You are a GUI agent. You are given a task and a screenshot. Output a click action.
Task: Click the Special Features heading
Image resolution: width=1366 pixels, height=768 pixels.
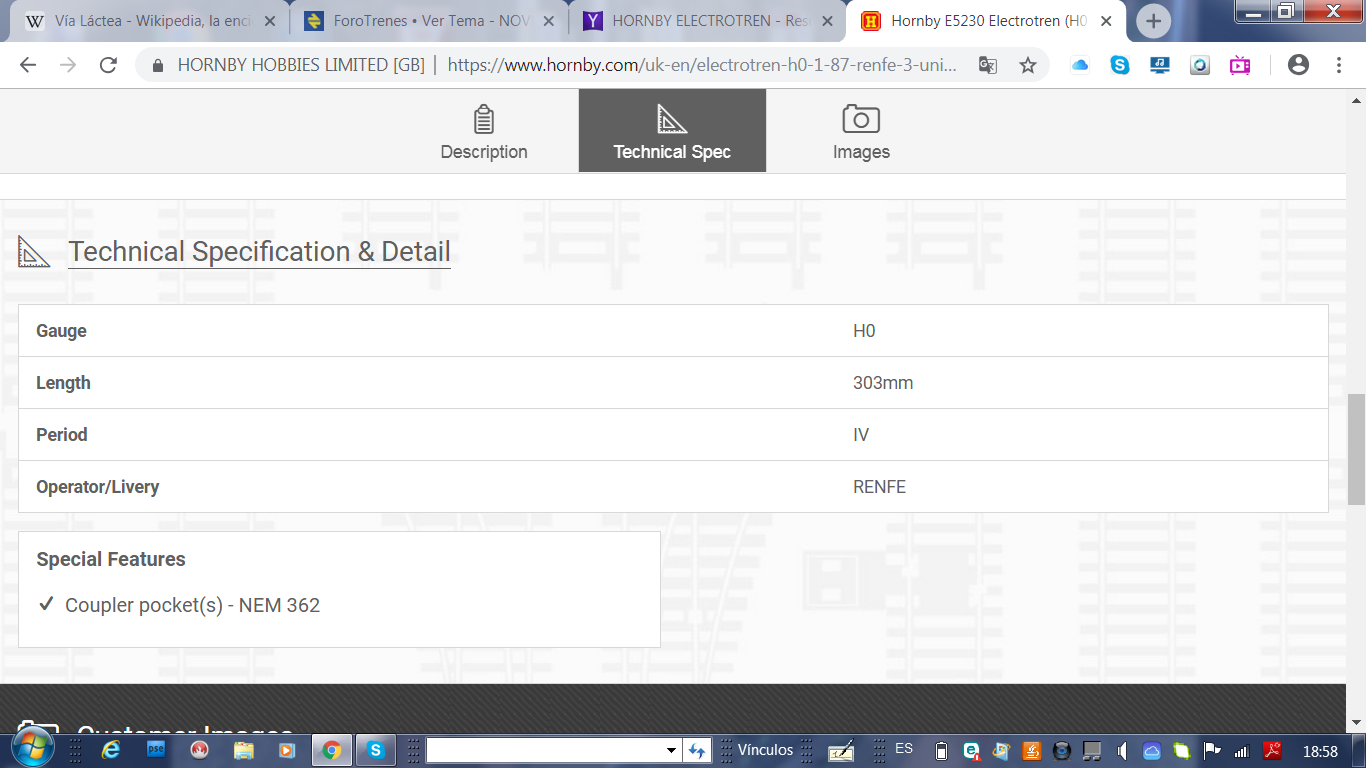tap(111, 559)
